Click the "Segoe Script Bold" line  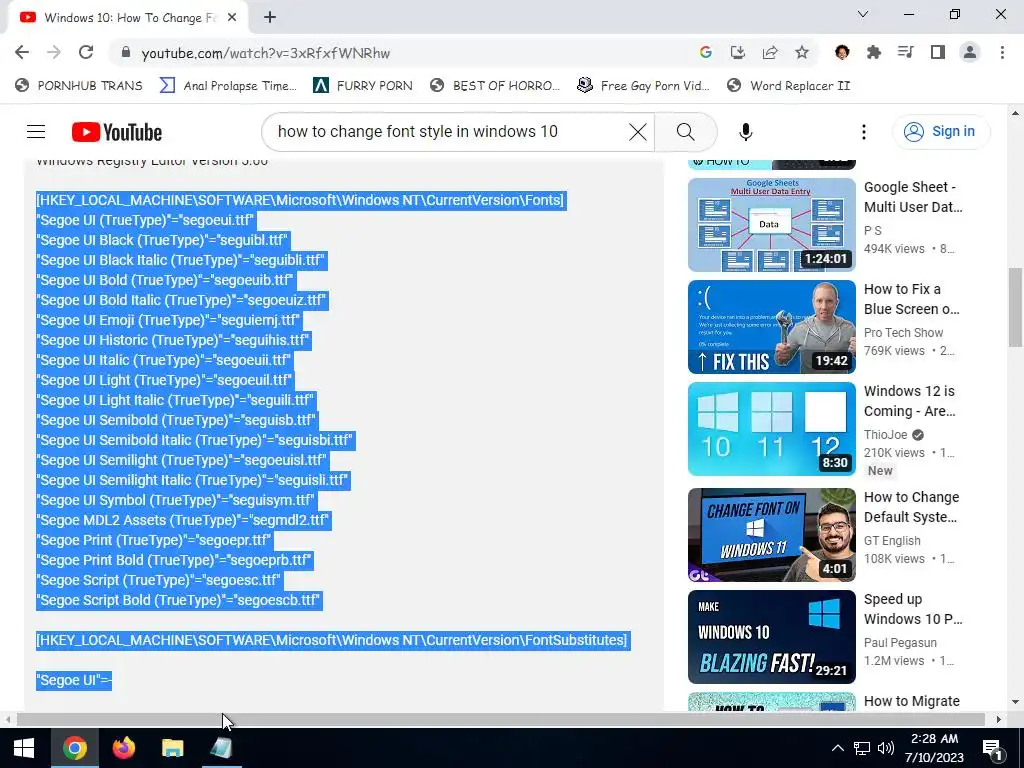tap(179, 600)
